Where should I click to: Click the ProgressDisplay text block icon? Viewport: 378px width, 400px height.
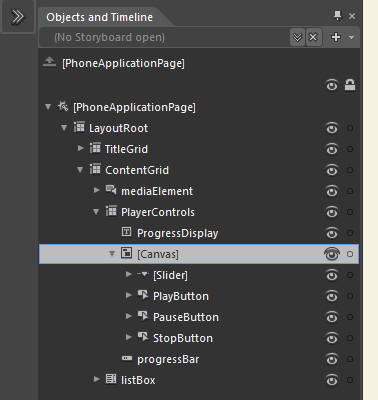pyautogui.click(x=126, y=232)
